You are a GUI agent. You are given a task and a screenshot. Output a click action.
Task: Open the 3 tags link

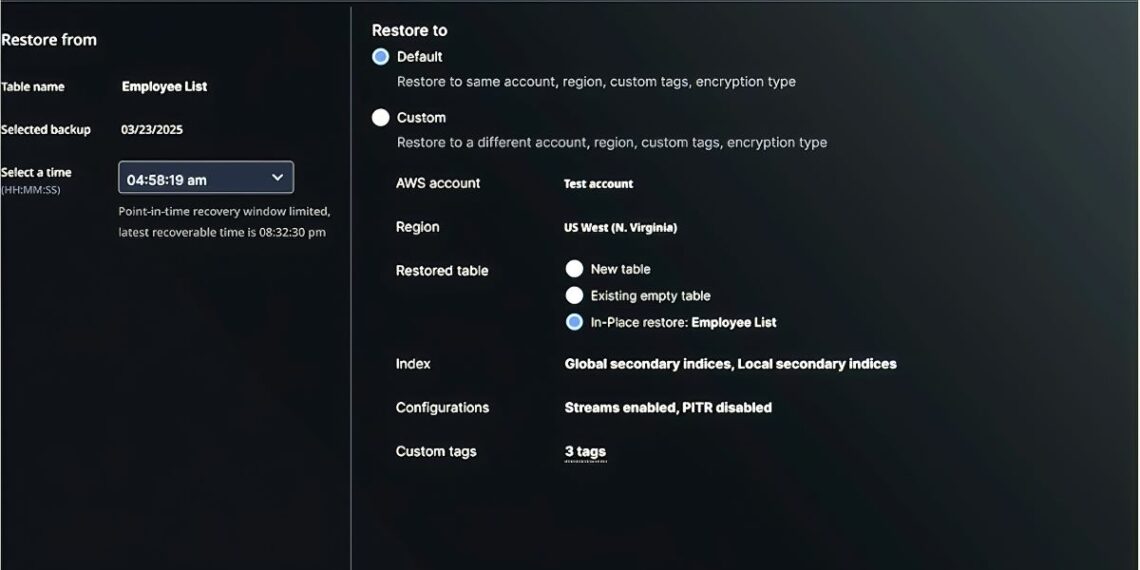(x=585, y=452)
